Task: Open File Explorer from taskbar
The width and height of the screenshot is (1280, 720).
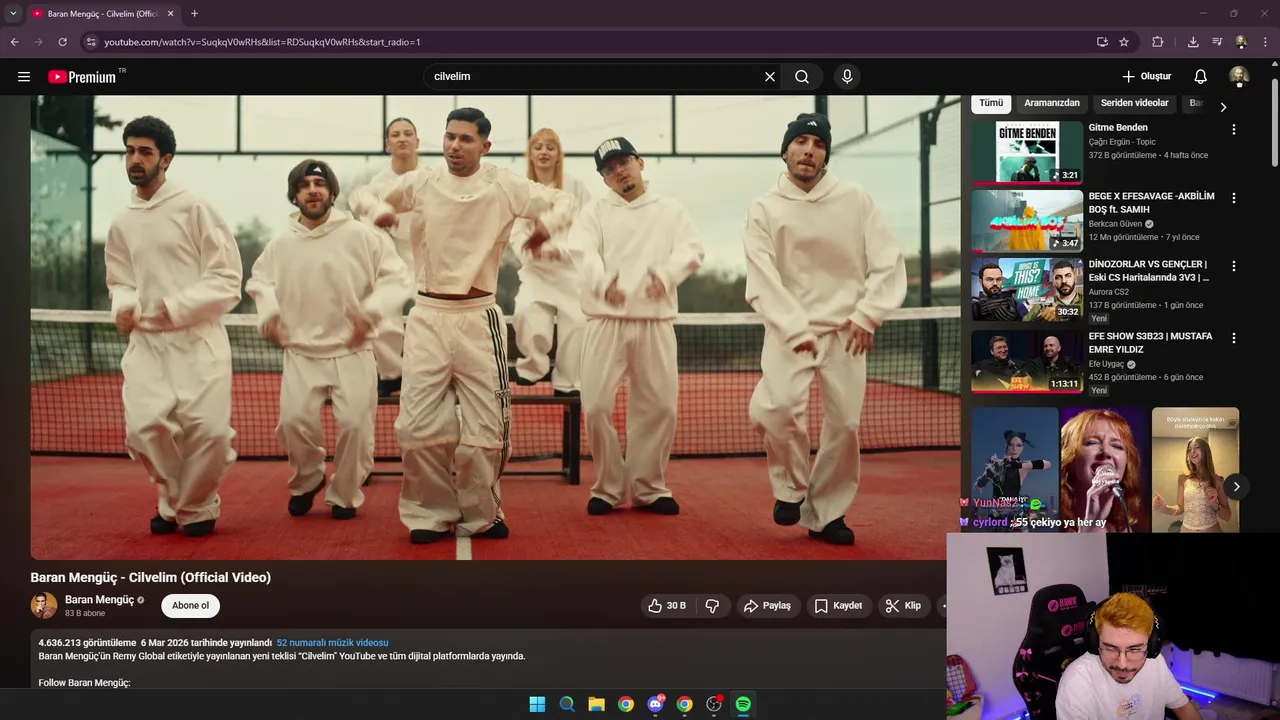Action: (596, 704)
